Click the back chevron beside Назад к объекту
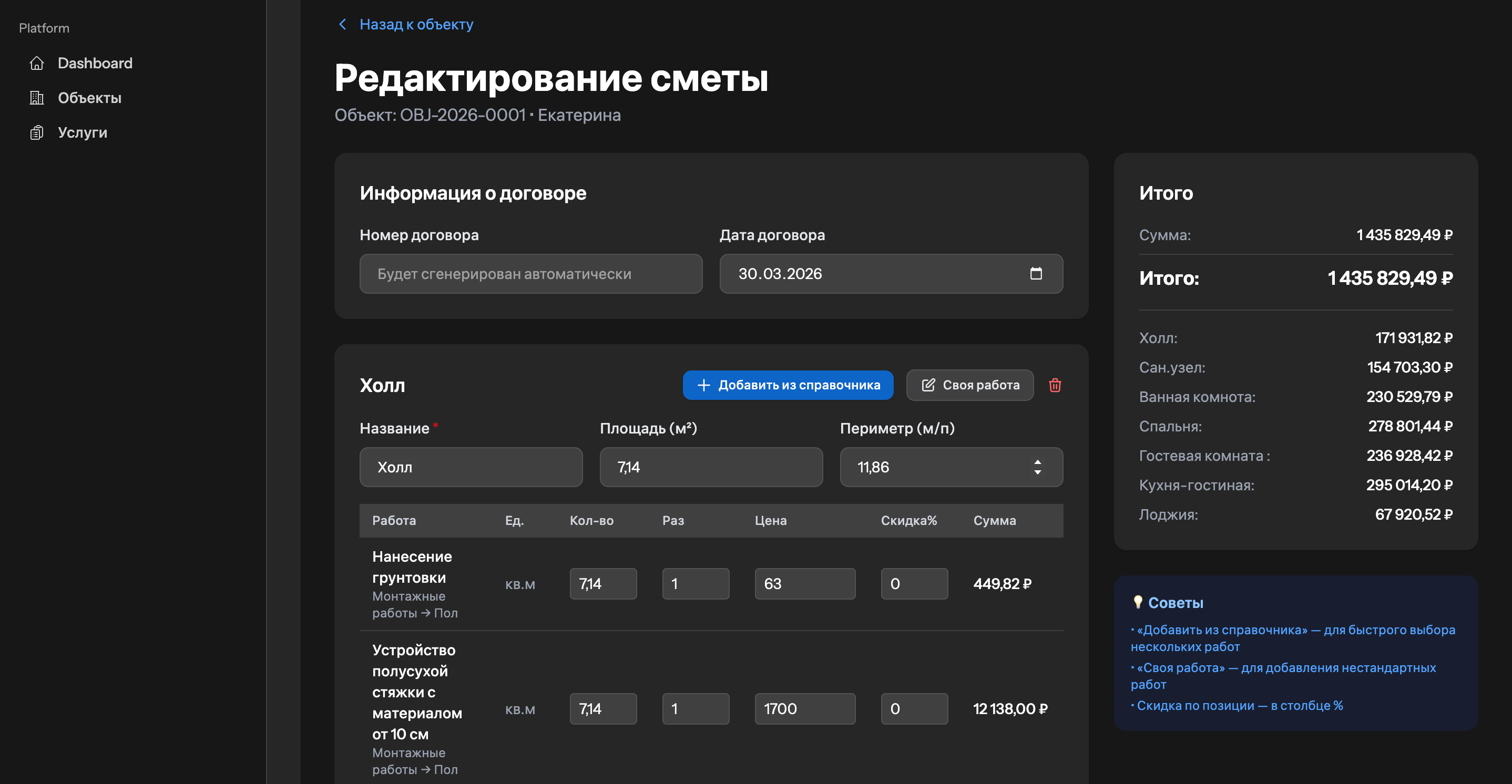Viewport: 1512px width, 784px height. tap(342, 24)
